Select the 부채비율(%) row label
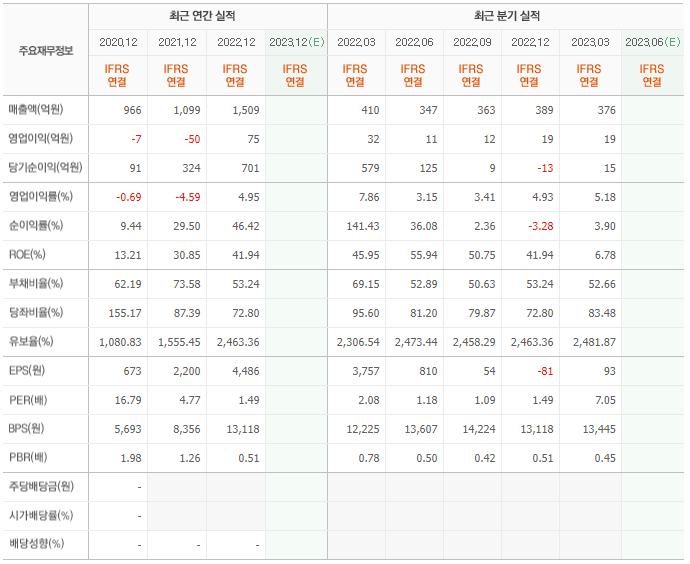This screenshot has height=564, width=690. (x=36, y=284)
